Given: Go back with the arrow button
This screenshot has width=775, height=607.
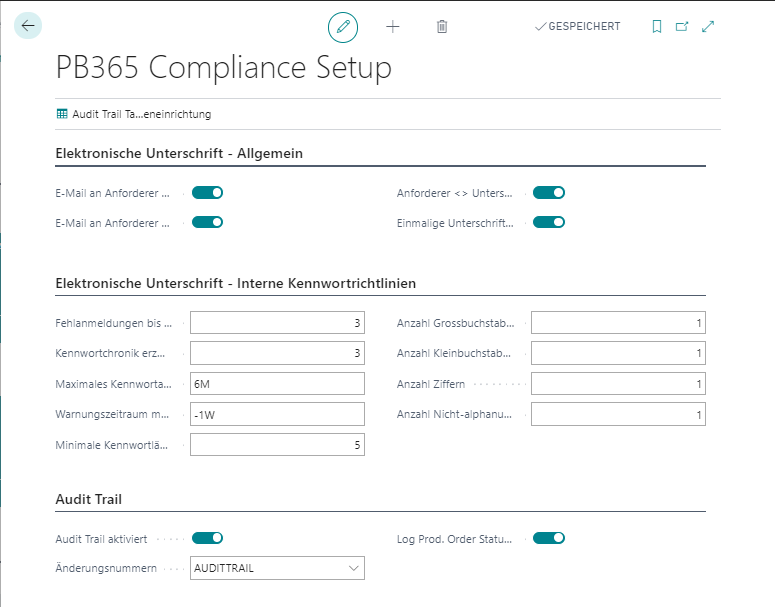Looking at the screenshot, I should click(28, 26).
